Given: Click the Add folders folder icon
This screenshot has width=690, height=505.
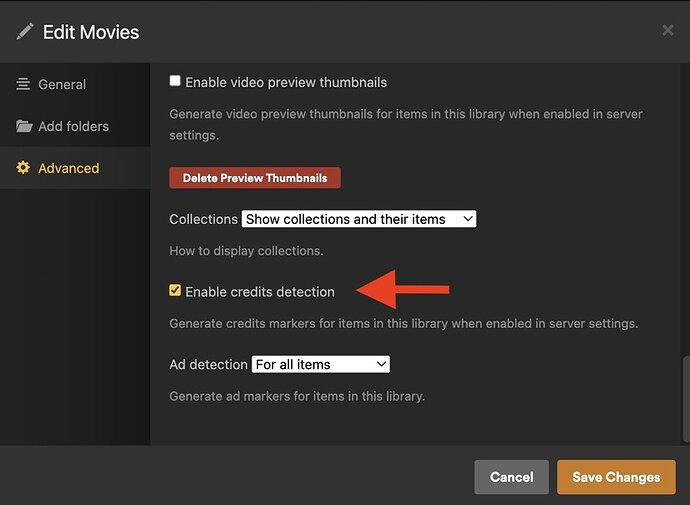Looking at the screenshot, I should pyautogui.click(x=24, y=126).
